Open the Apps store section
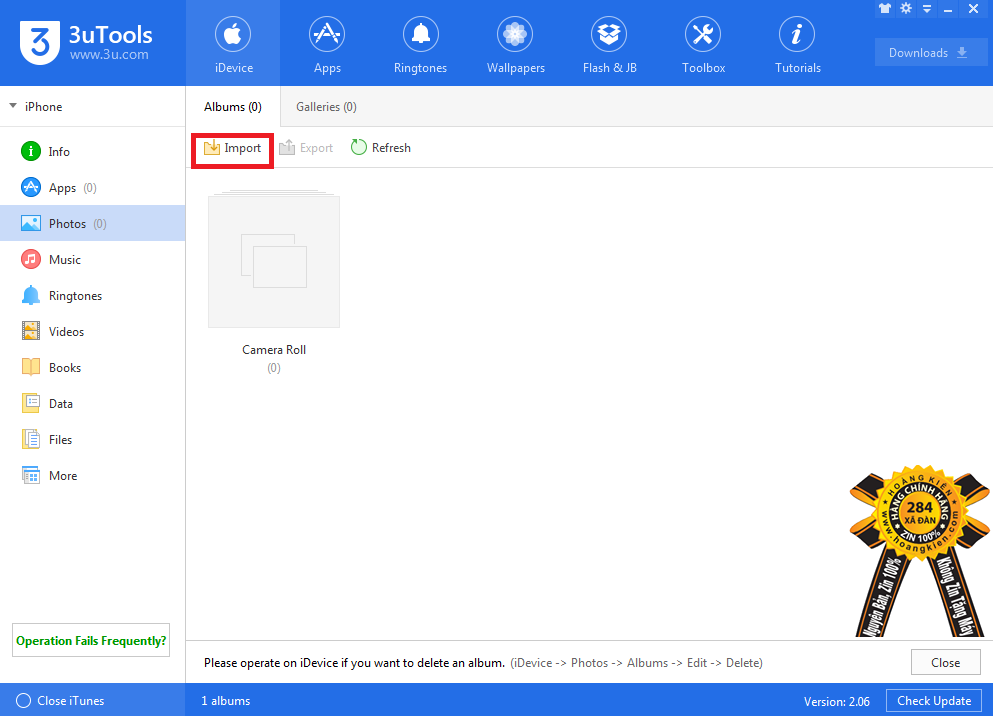The image size is (993, 716). click(327, 43)
